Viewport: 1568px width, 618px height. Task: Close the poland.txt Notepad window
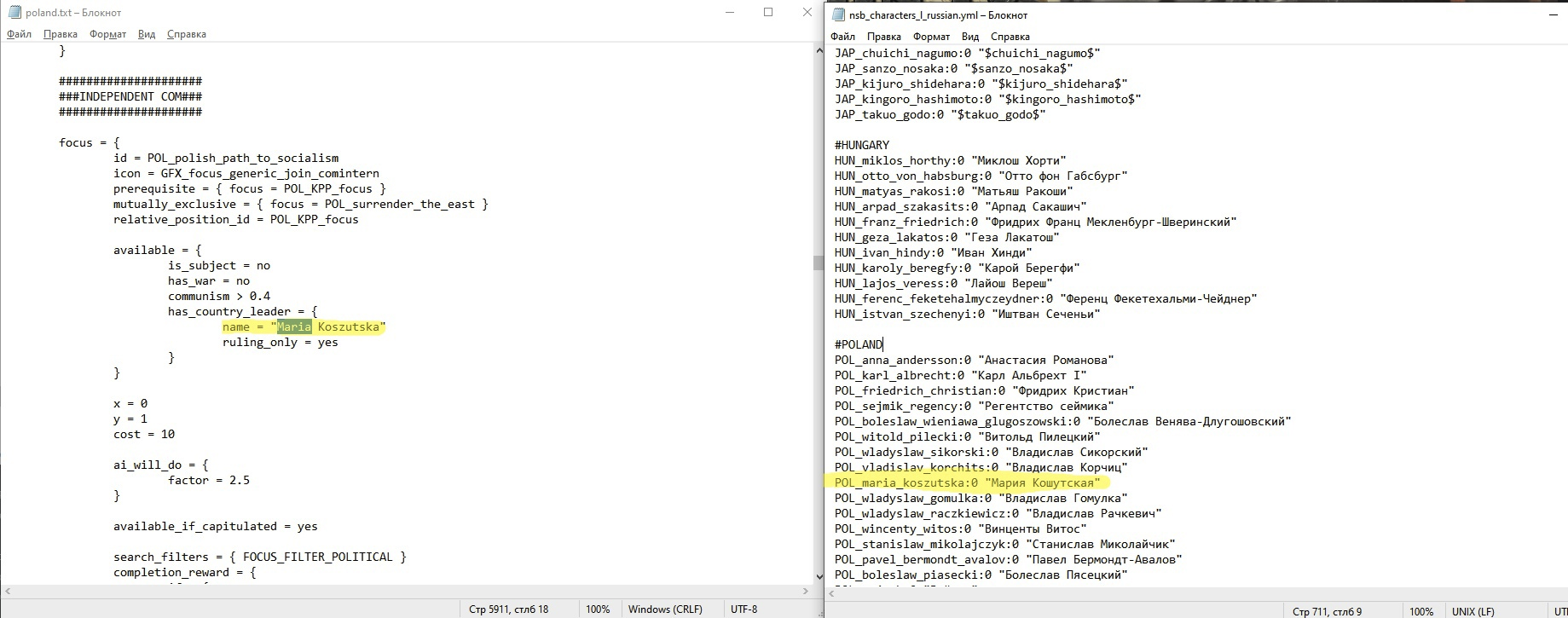(807, 12)
